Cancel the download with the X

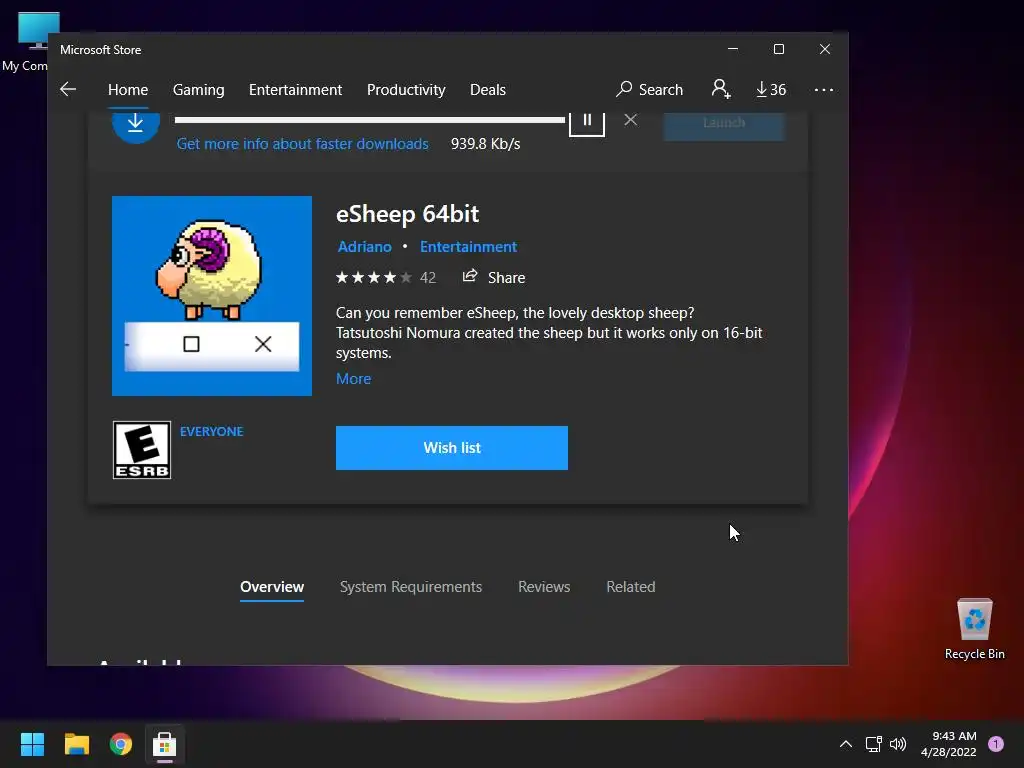(x=630, y=120)
